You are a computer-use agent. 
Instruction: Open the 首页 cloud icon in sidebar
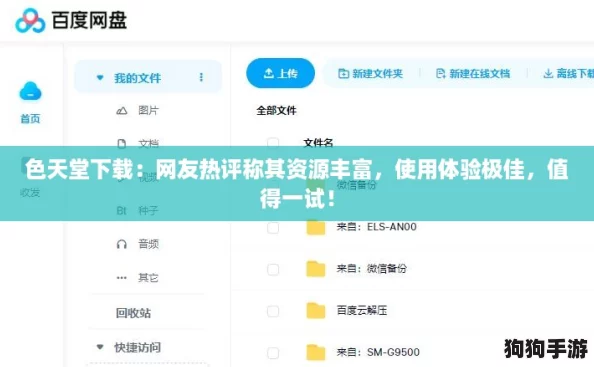pyautogui.click(x=30, y=91)
